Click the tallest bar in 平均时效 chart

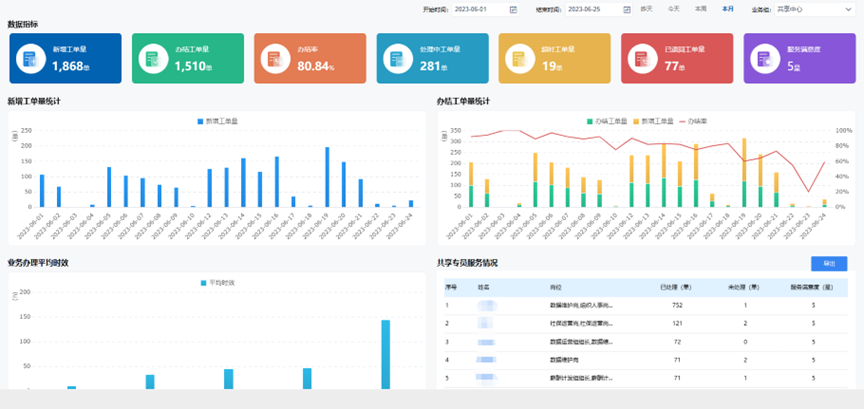coord(386,354)
